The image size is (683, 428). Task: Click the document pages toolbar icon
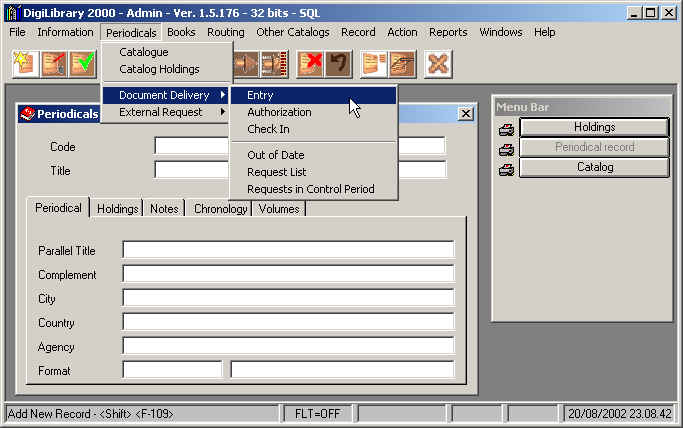(x=374, y=64)
